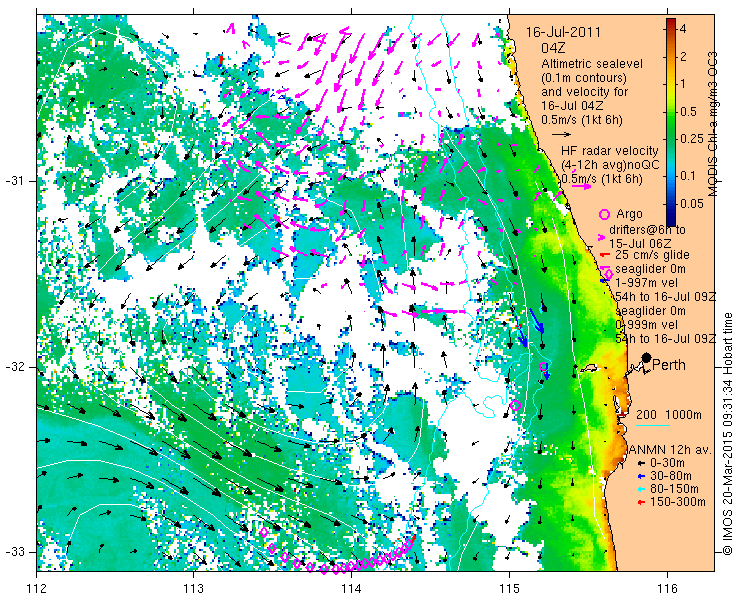740x600 pixels.
Task: Click the Perth city label
Action: tap(669, 365)
